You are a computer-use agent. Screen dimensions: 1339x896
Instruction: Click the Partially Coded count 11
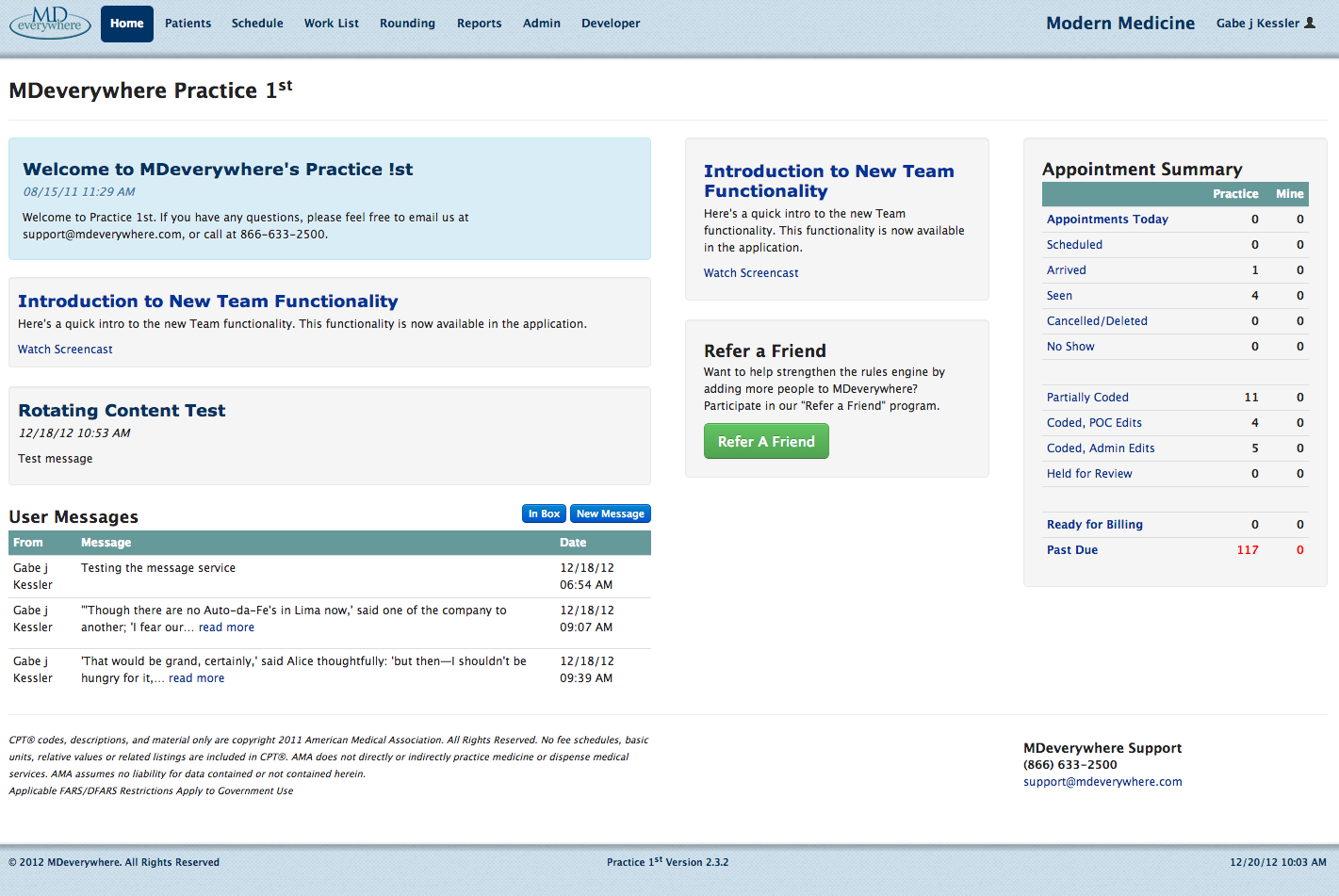(1251, 398)
